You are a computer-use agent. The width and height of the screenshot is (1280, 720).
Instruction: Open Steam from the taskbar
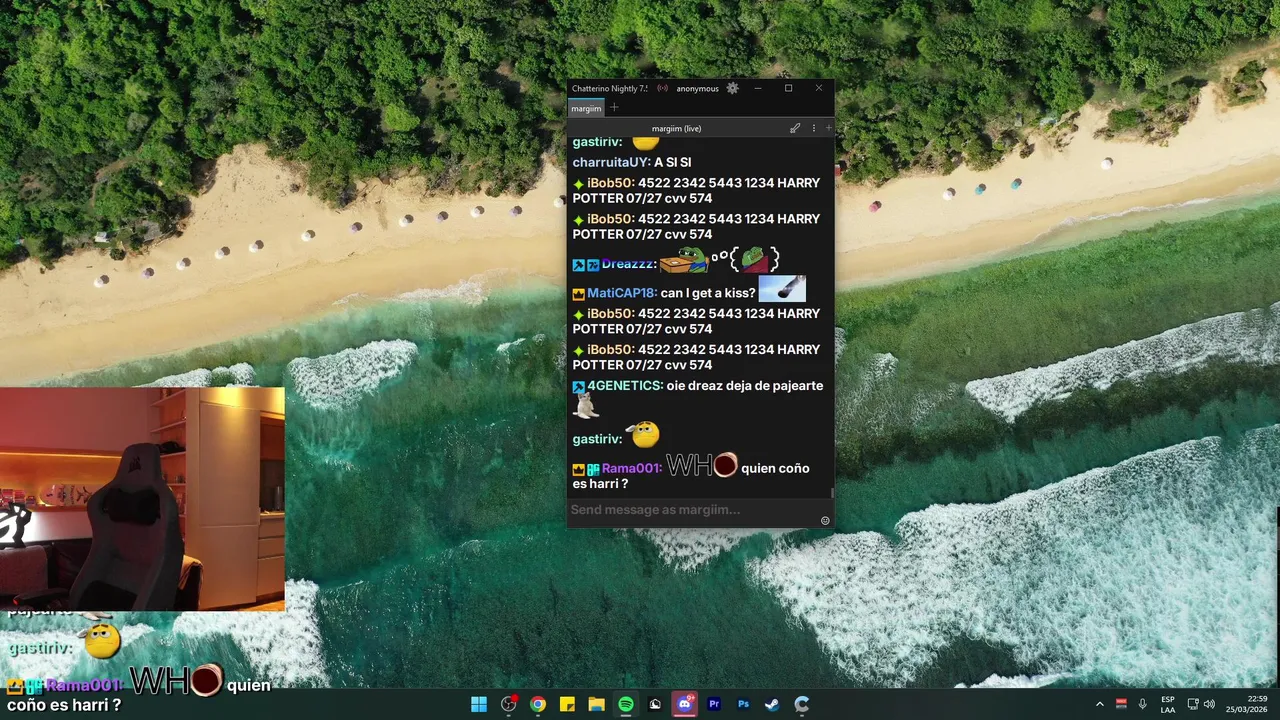(x=772, y=704)
